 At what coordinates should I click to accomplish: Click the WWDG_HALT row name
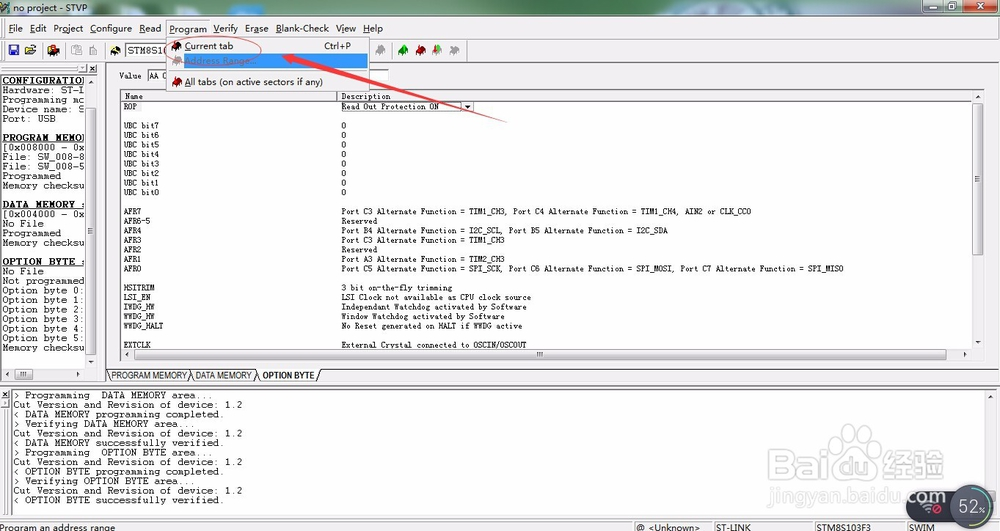point(143,326)
